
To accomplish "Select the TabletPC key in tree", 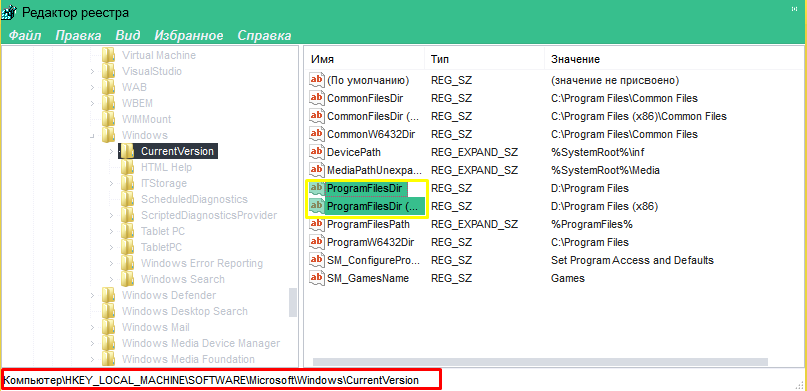I will [161, 247].
